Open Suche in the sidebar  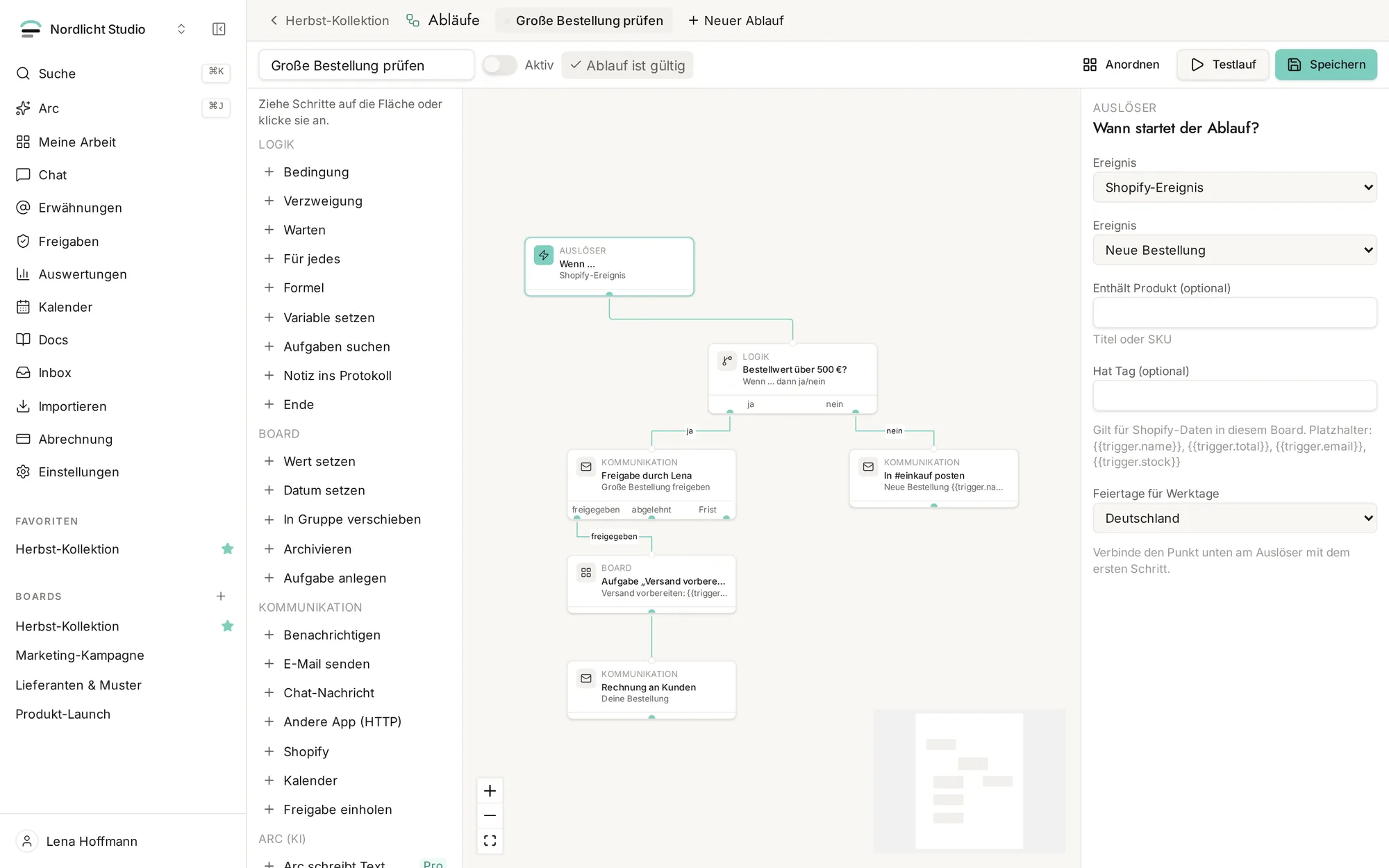(x=123, y=74)
